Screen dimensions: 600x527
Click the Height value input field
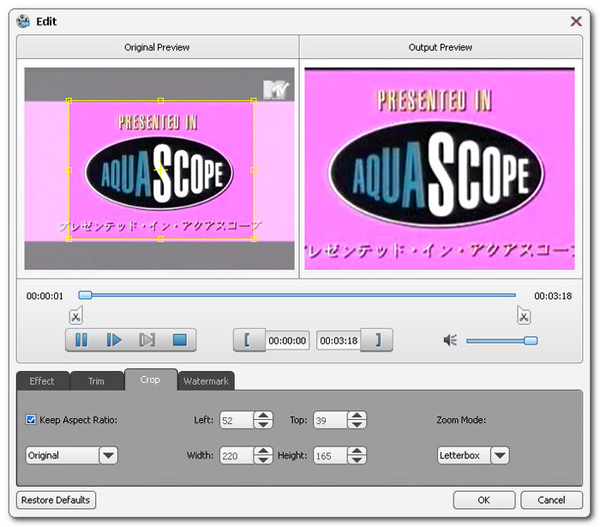pos(330,455)
